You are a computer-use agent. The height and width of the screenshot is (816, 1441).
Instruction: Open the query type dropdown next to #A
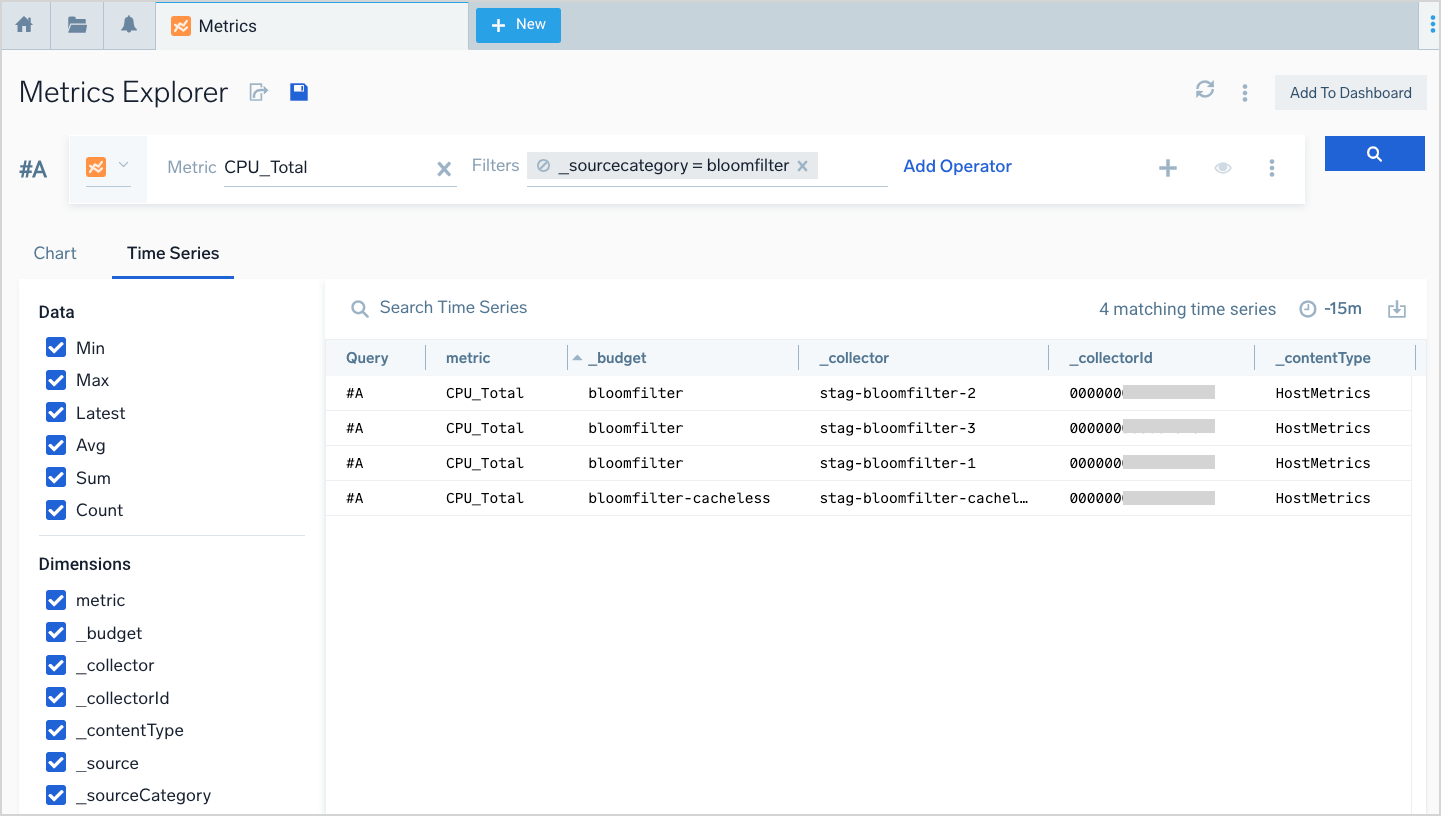point(108,167)
